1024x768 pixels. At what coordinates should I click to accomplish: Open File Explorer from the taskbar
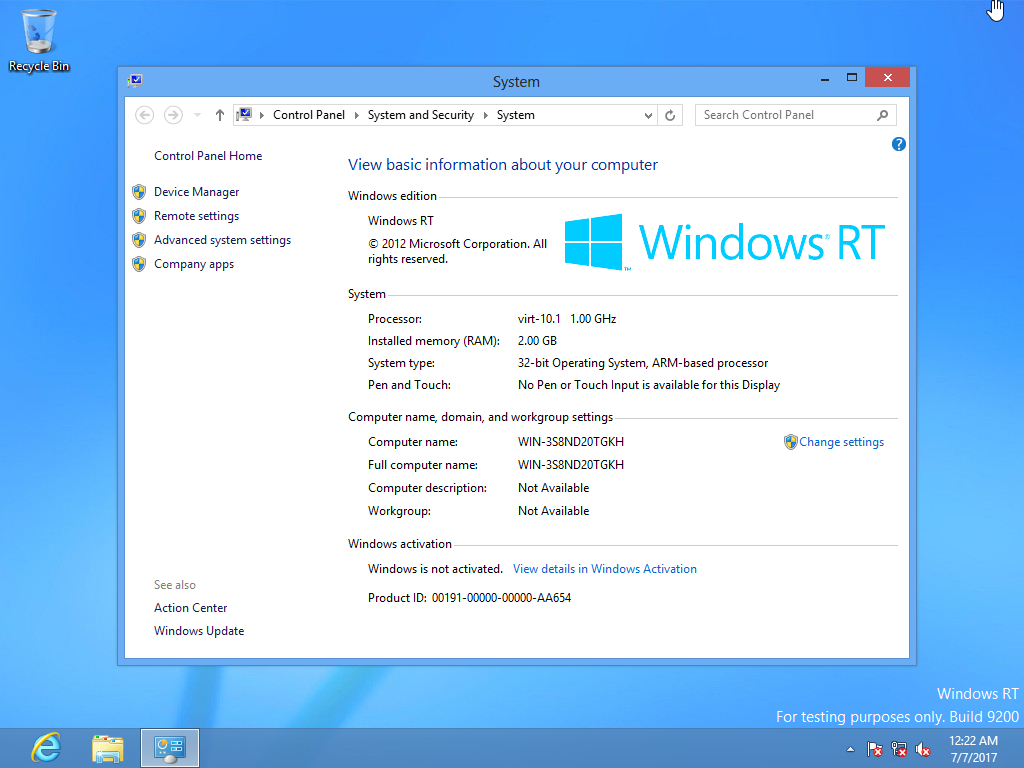[107, 748]
